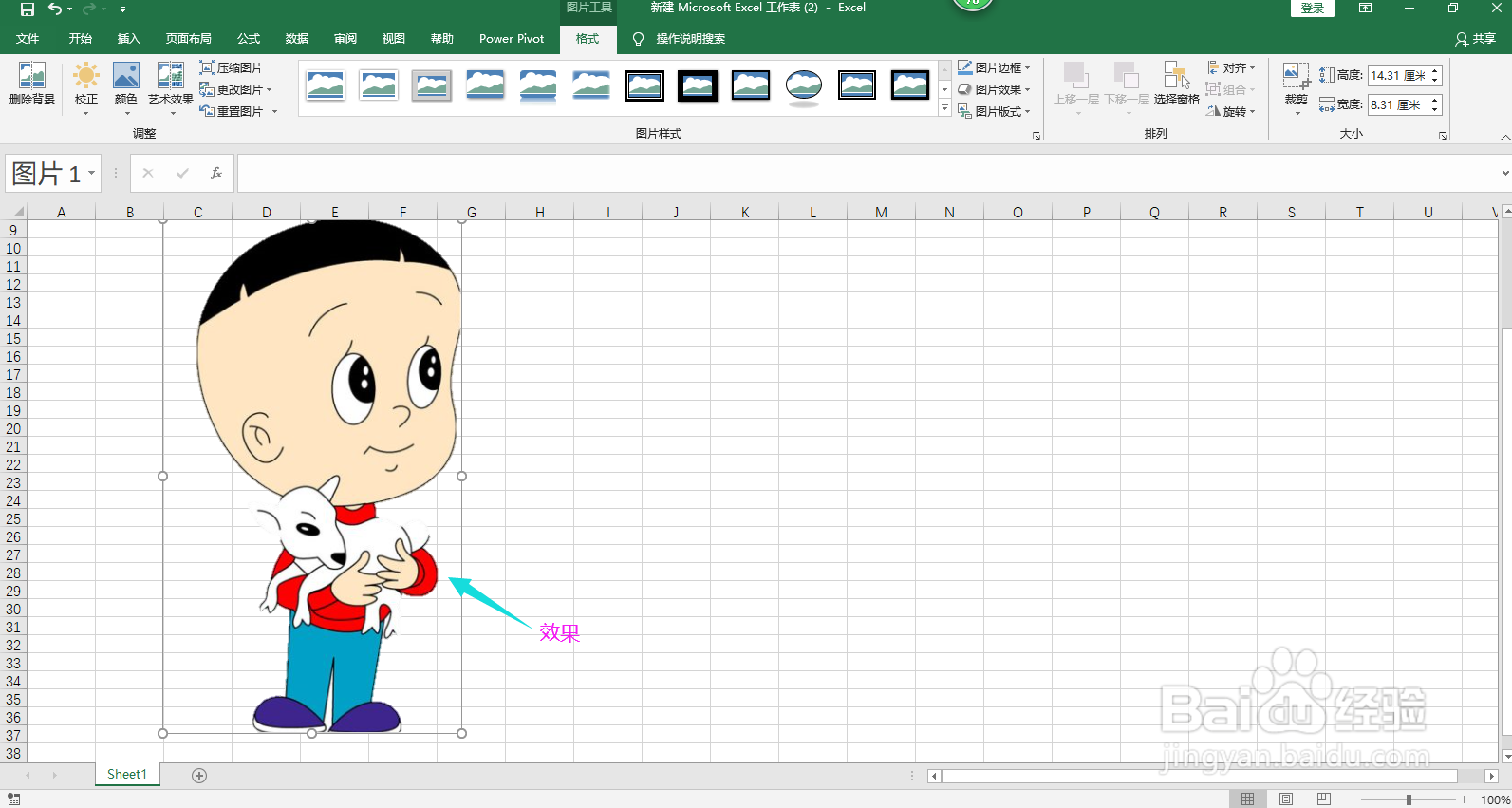Switch to the Home (开始) tab

81,39
